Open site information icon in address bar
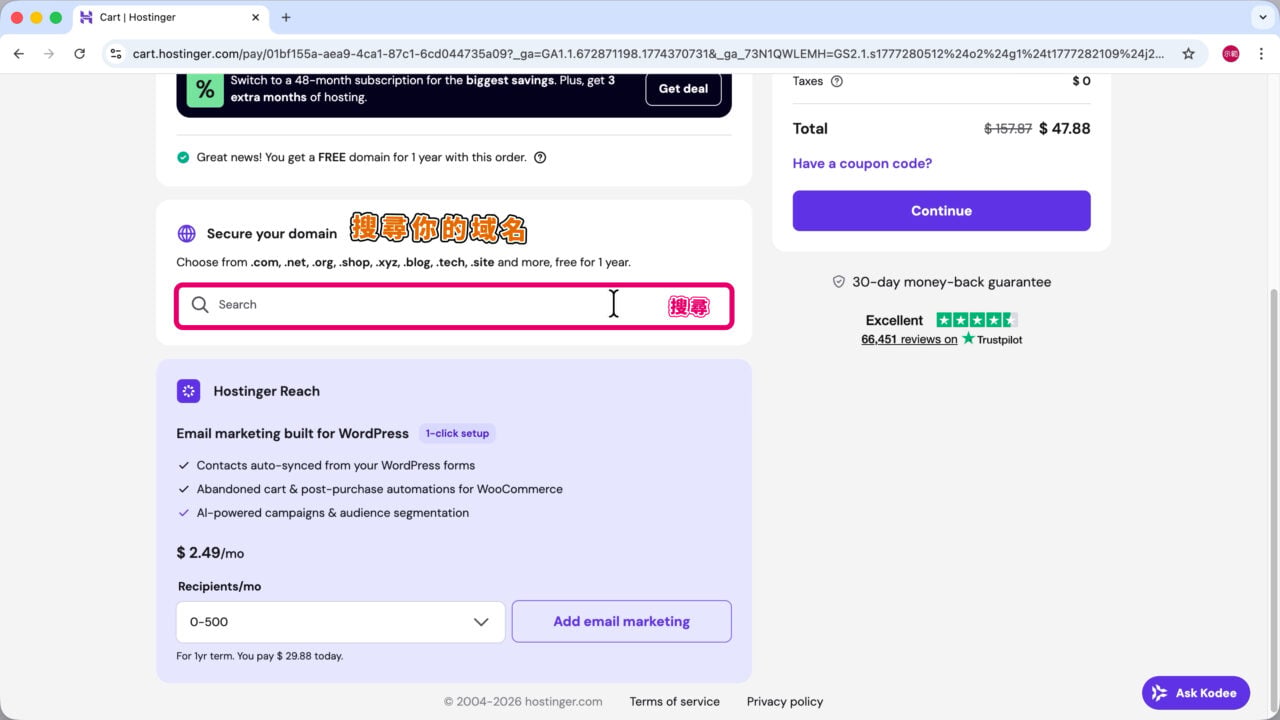Image resolution: width=1280 pixels, height=720 pixels. tap(116, 54)
